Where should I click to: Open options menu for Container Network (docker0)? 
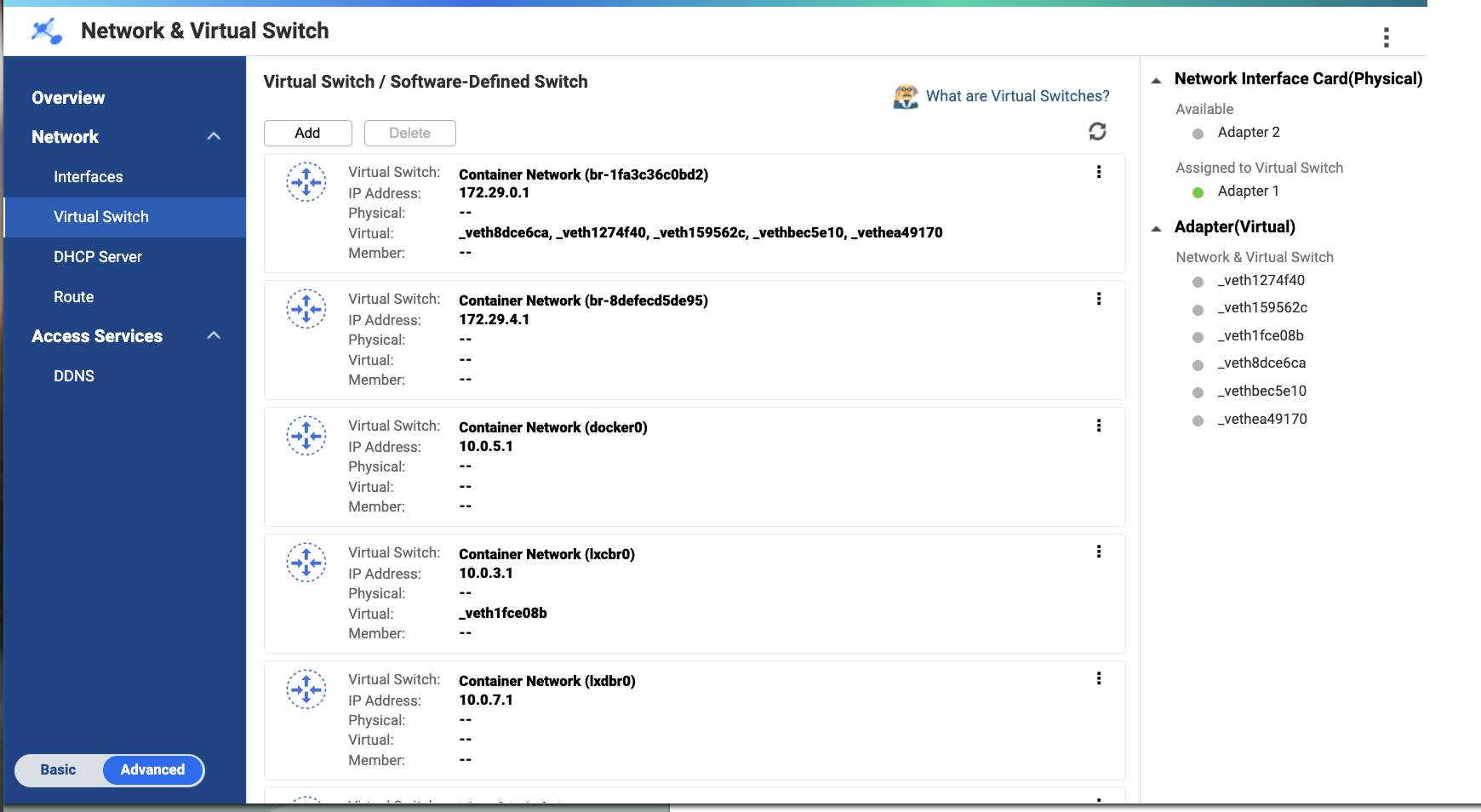(1099, 426)
